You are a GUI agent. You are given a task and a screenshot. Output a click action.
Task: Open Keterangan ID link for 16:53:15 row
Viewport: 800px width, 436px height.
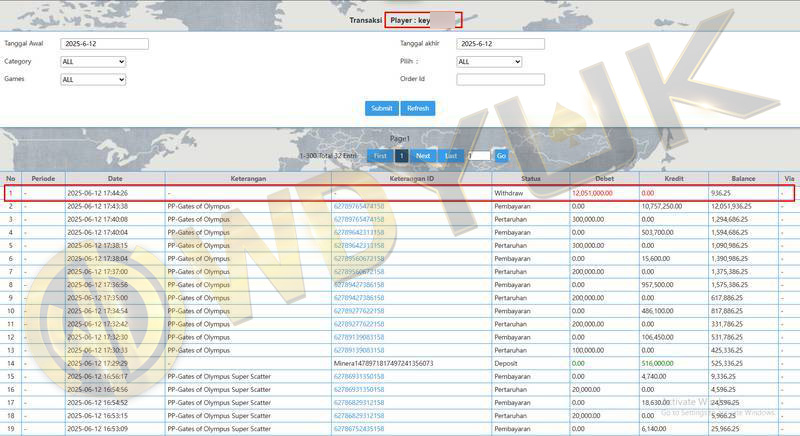click(x=359, y=416)
